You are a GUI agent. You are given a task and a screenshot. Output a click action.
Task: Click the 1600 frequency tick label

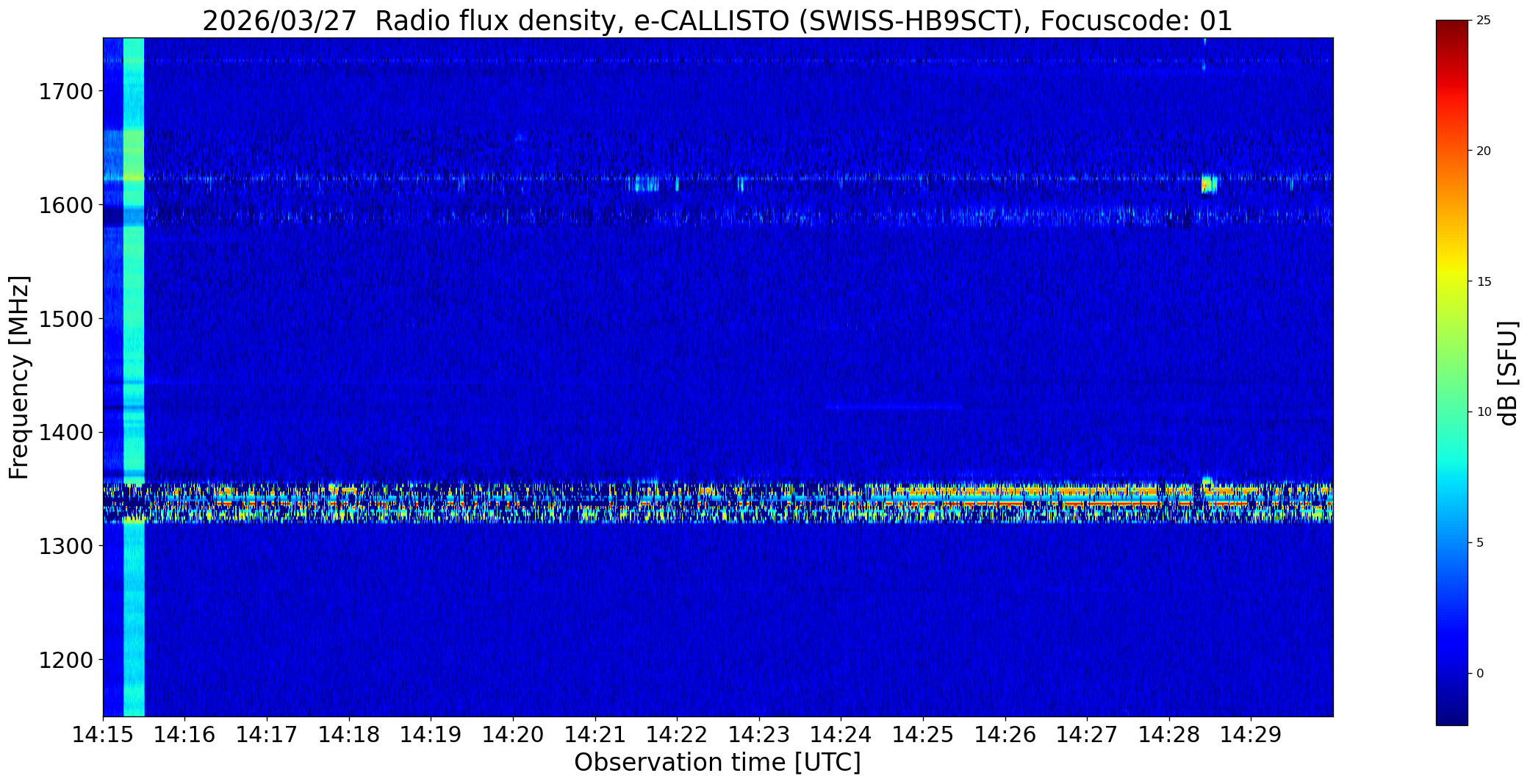(x=65, y=205)
